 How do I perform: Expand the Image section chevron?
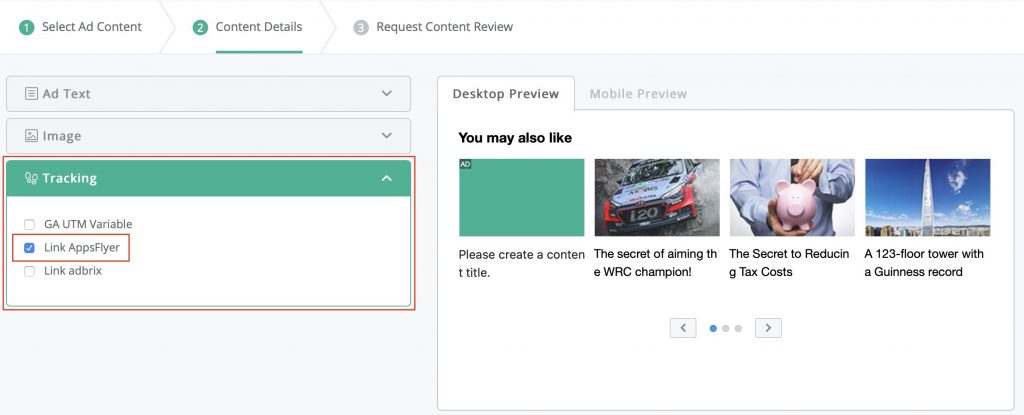coord(387,135)
